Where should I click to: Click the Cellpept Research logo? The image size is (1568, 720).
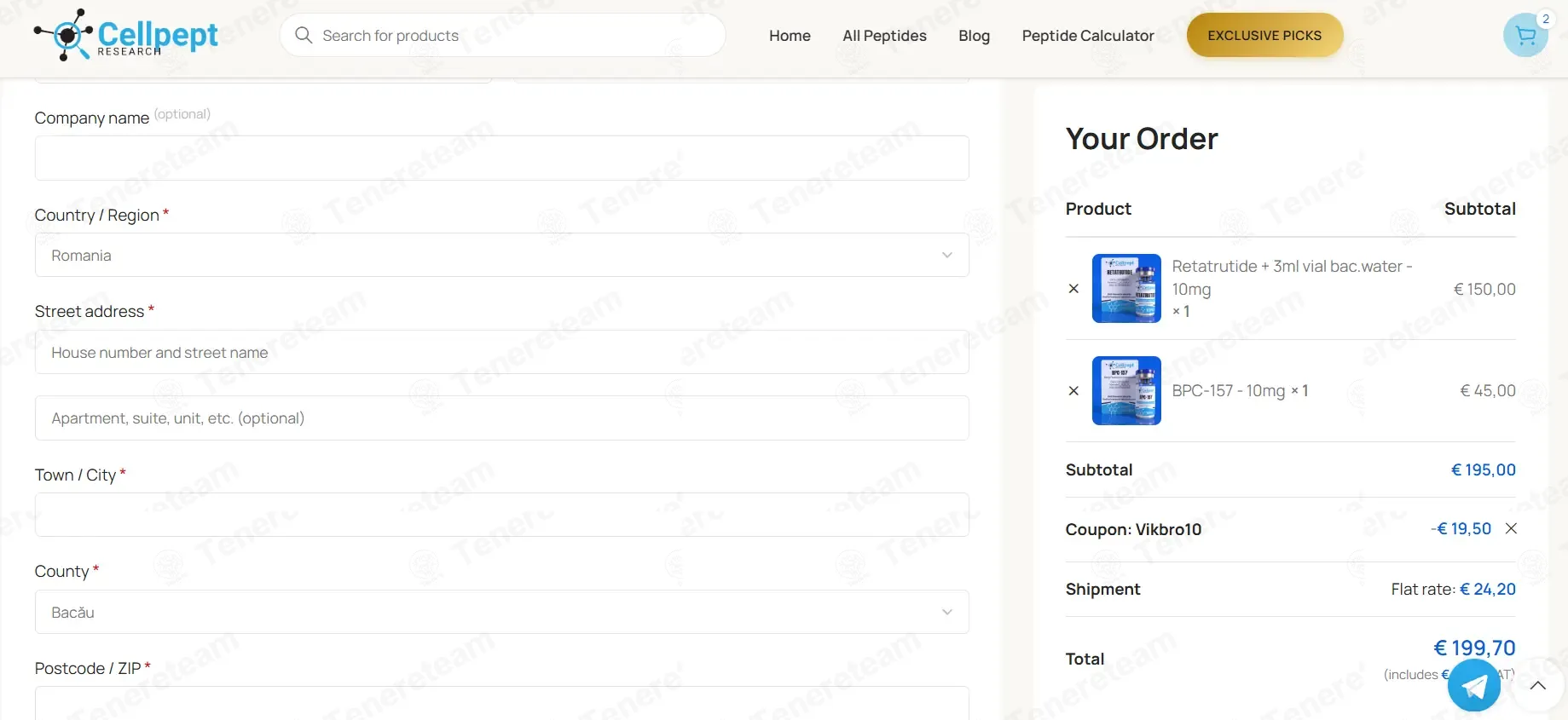[125, 35]
